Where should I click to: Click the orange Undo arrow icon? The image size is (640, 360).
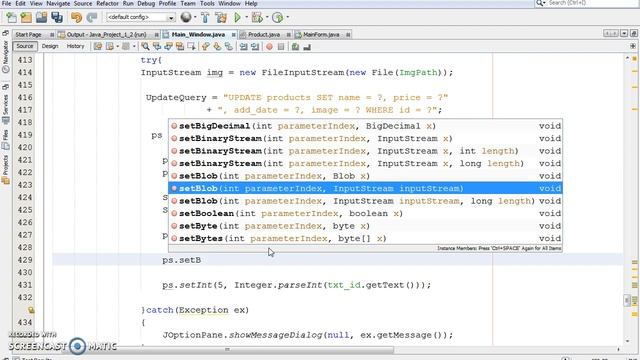(x=76, y=17)
